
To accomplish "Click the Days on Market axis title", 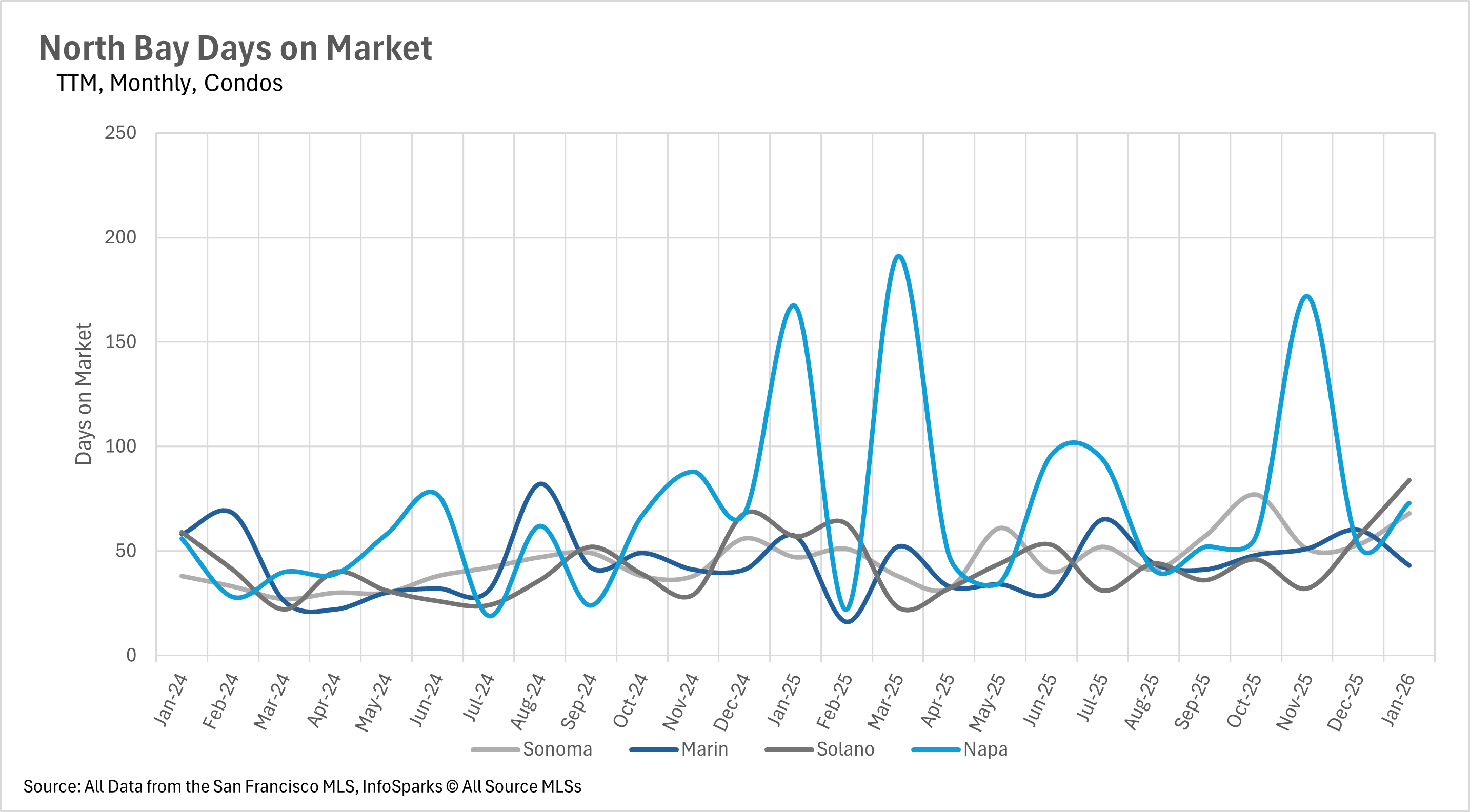I will [84, 394].
